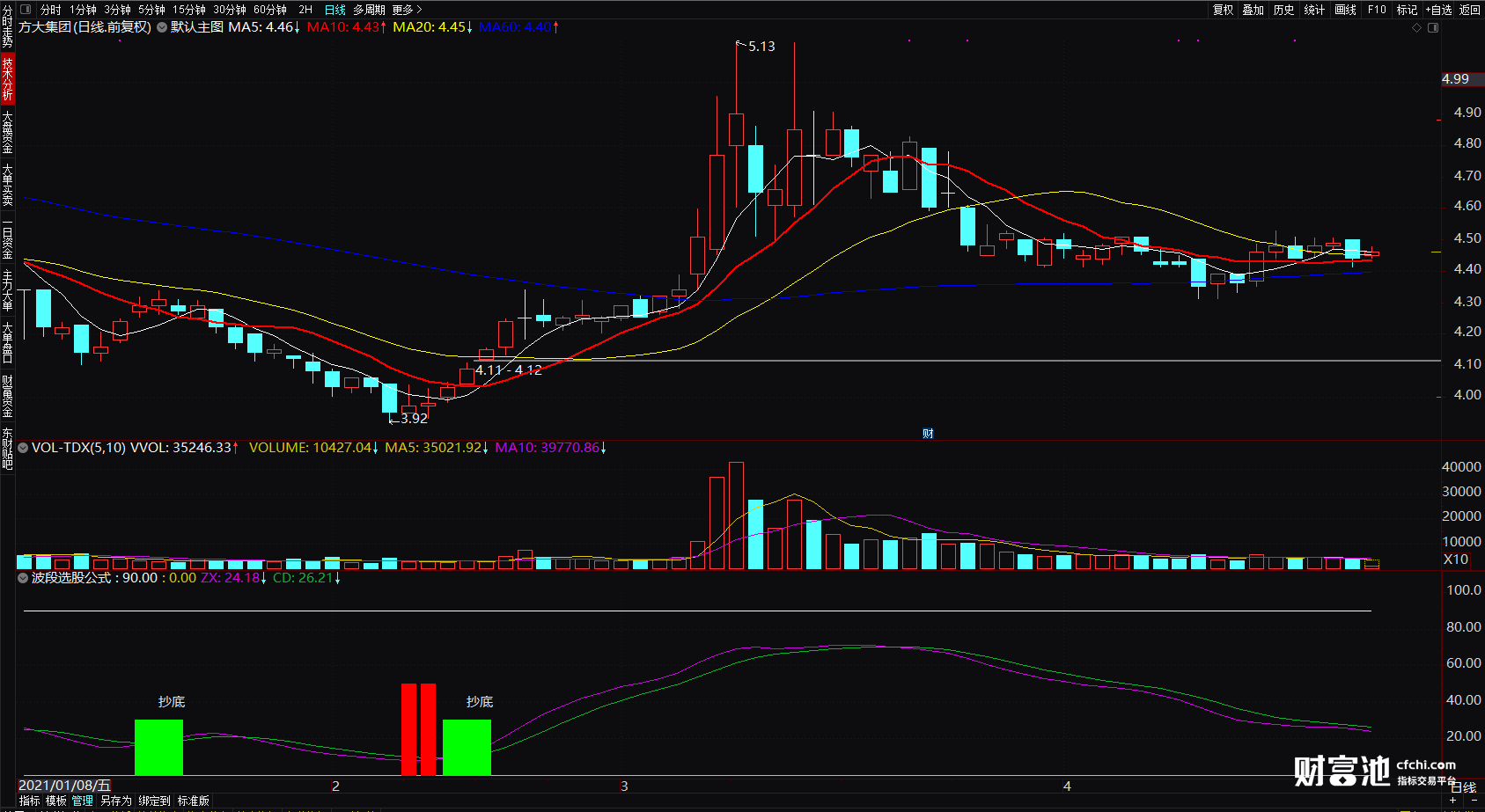Select the 15分钟 period
1485x812 pixels.
[189, 10]
